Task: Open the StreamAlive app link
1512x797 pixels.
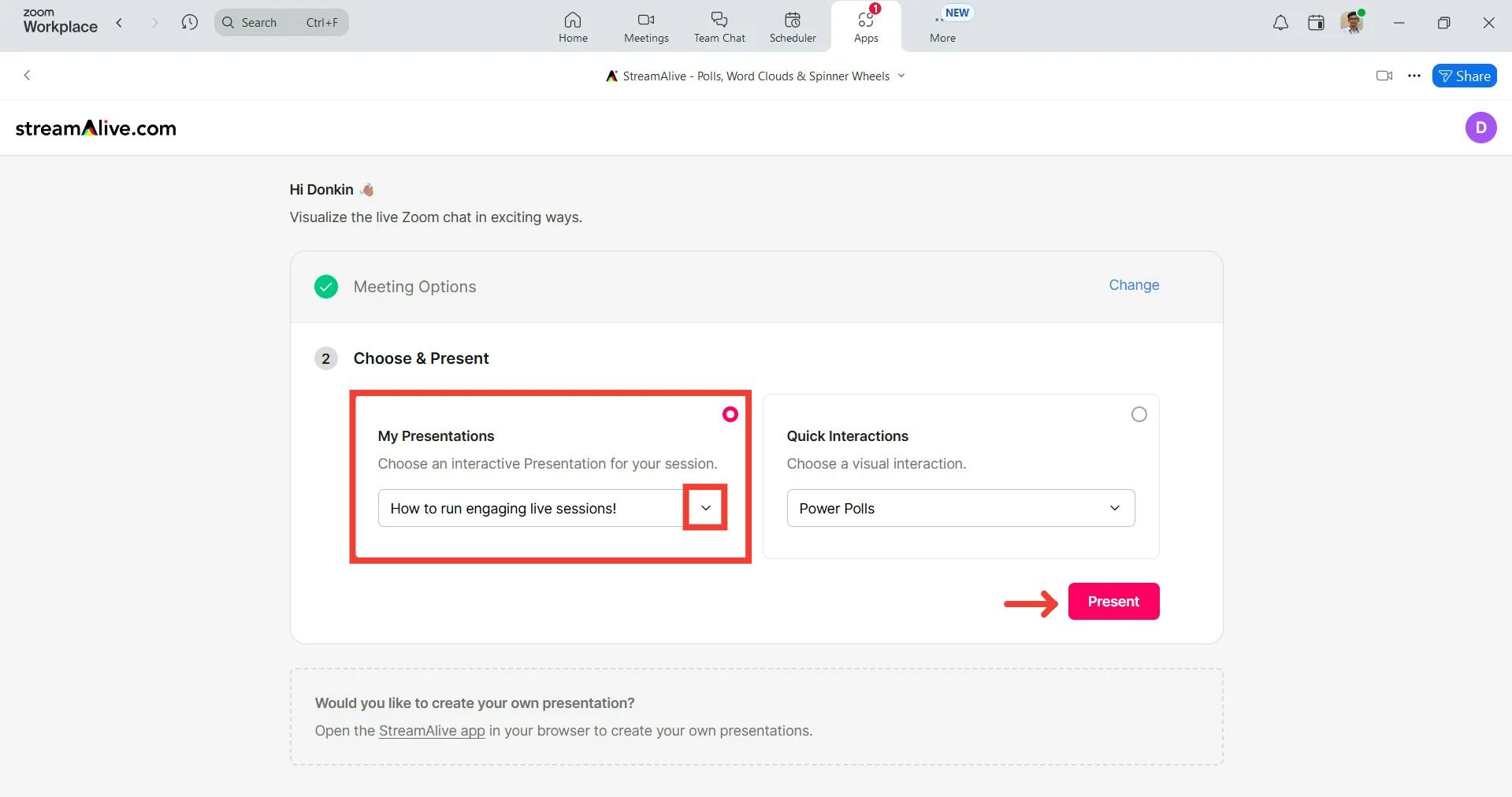Action: tap(432, 731)
